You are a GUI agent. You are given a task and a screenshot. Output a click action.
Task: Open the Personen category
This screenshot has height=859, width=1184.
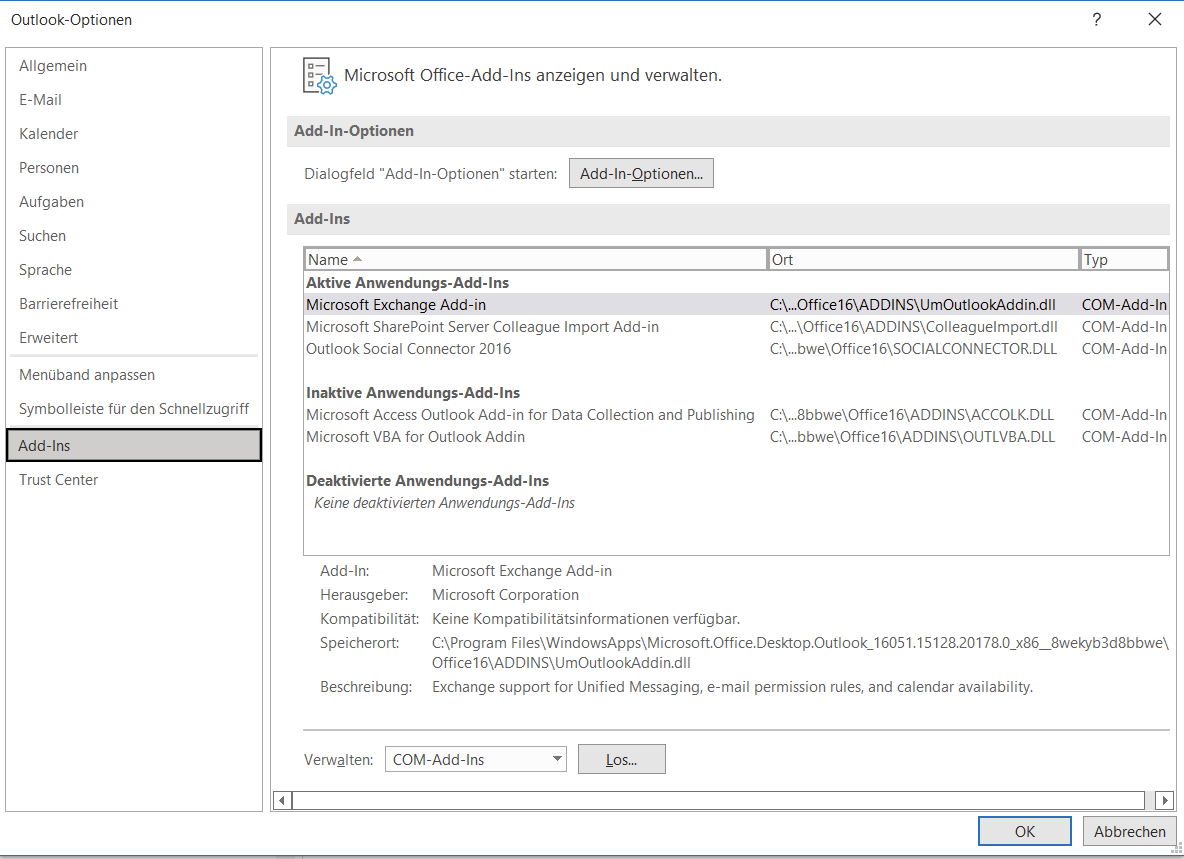coord(134,168)
